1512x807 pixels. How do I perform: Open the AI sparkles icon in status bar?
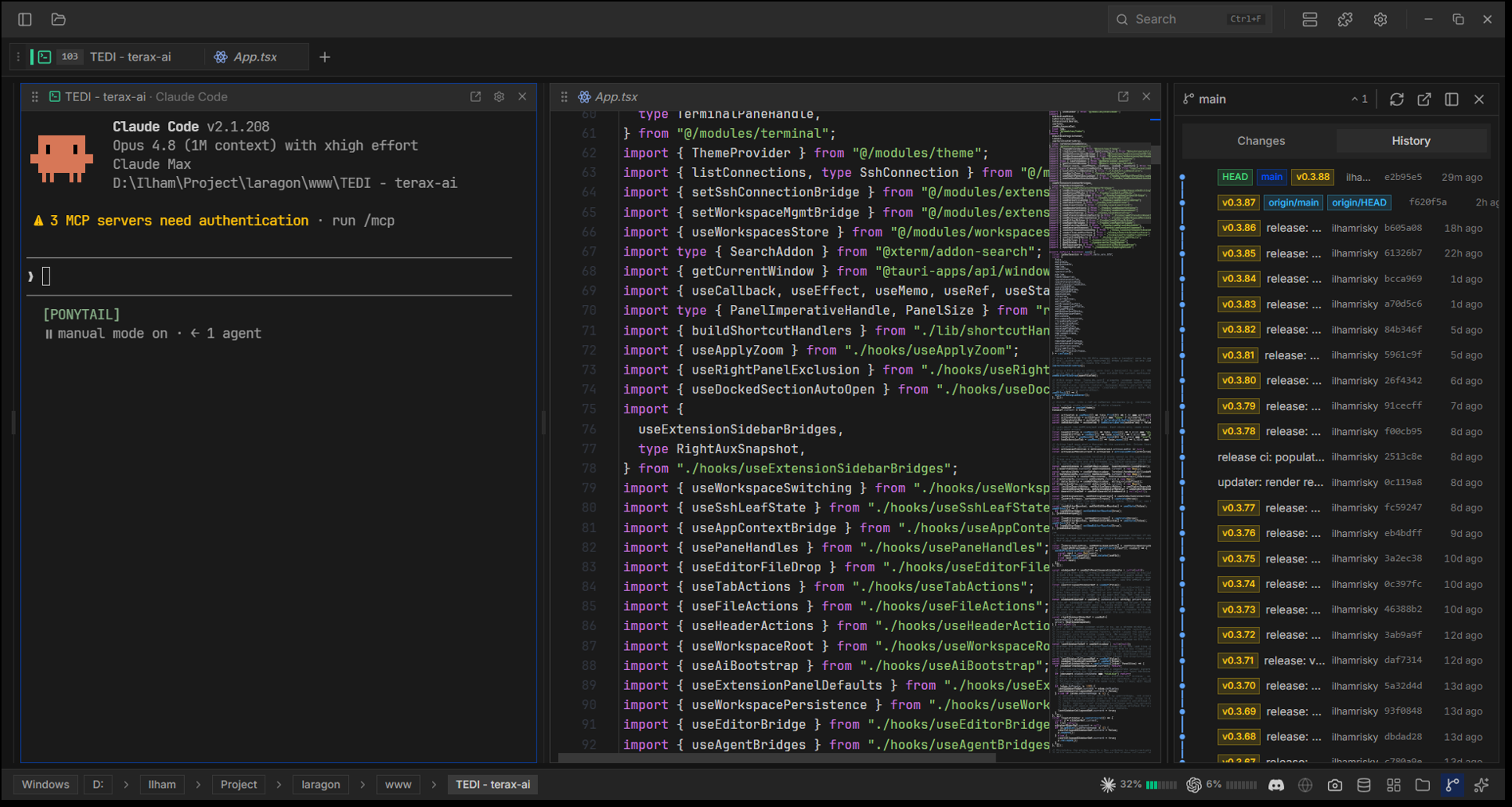pyautogui.click(x=1482, y=785)
